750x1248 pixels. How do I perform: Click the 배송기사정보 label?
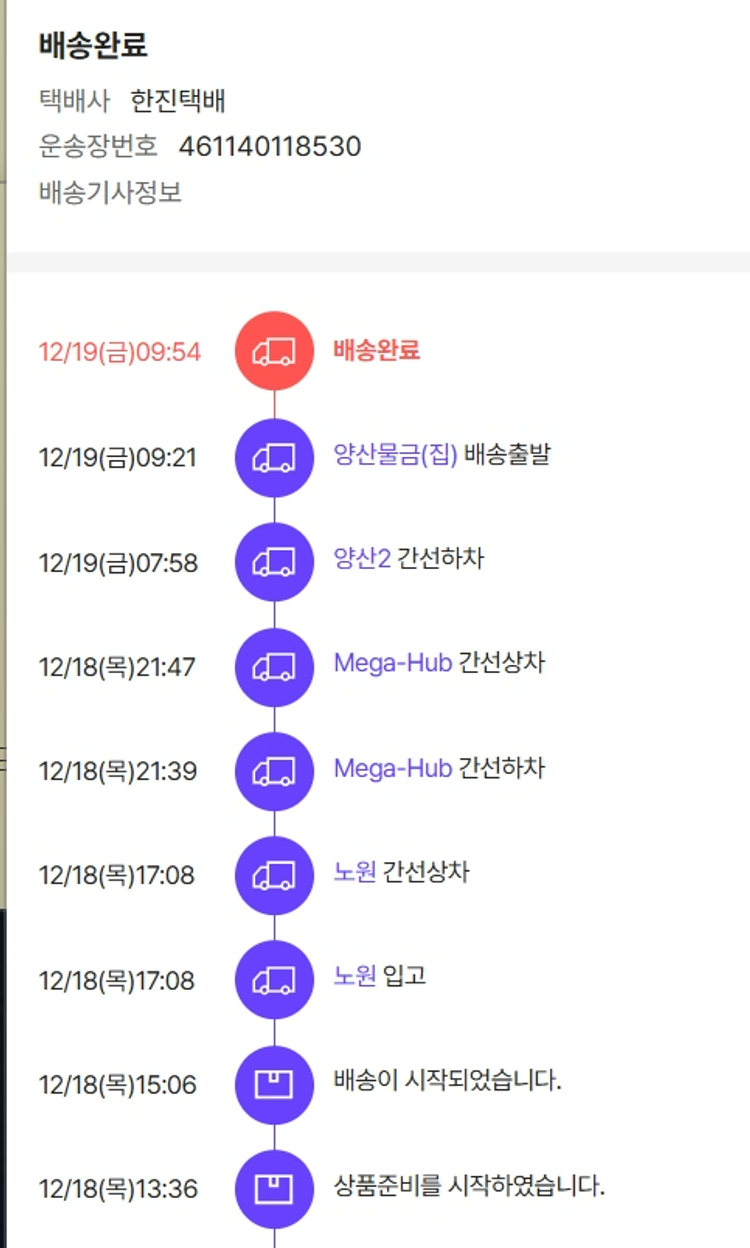[110, 192]
